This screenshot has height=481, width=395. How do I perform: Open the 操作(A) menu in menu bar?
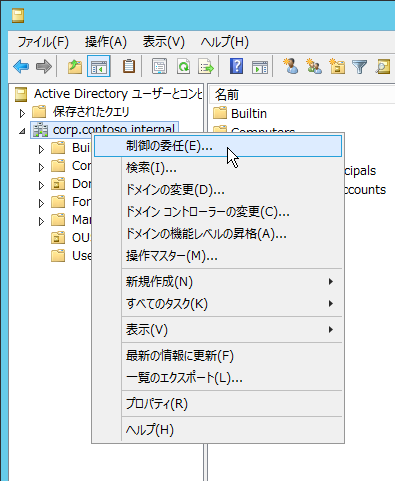(106, 42)
